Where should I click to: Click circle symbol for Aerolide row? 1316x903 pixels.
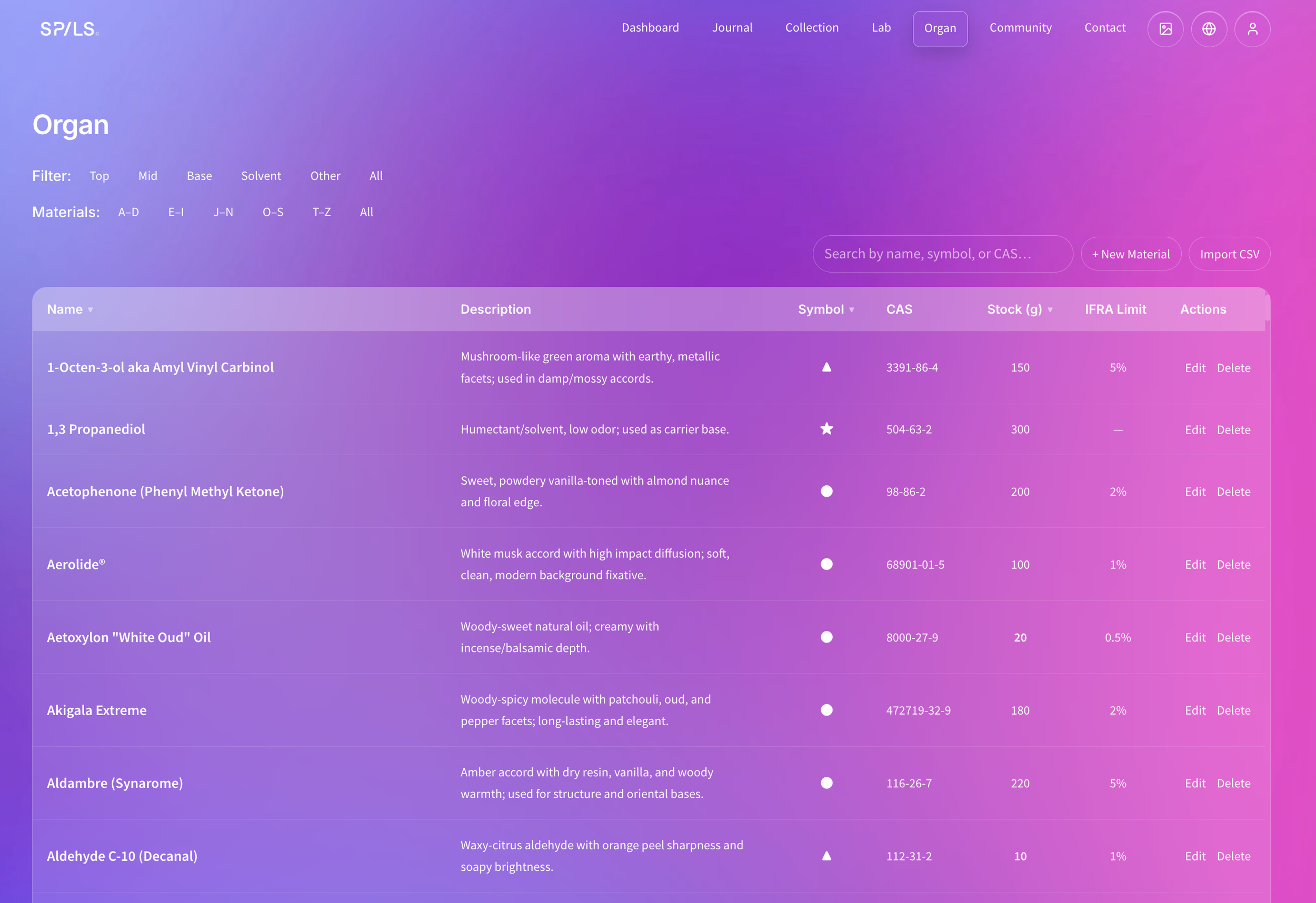[x=827, y=565]
